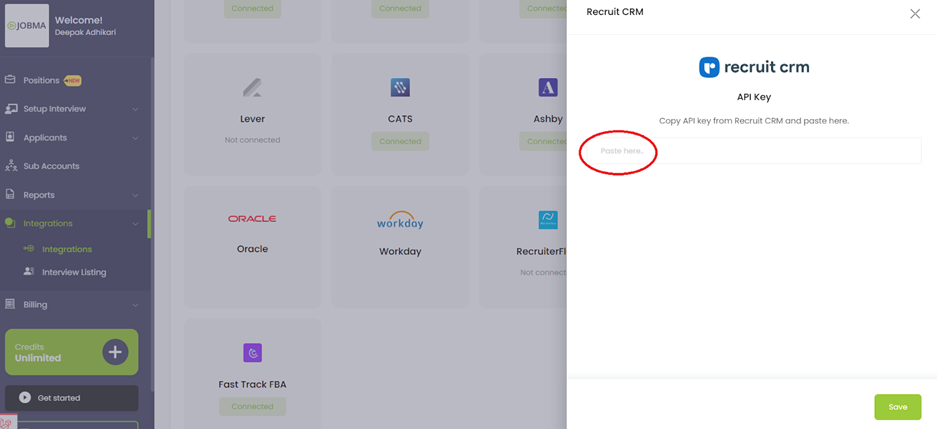This screenshot has width=937, height=429.
Task: Click the Sub Accounts hierarchy icon
Action: (x=10, y=166)
